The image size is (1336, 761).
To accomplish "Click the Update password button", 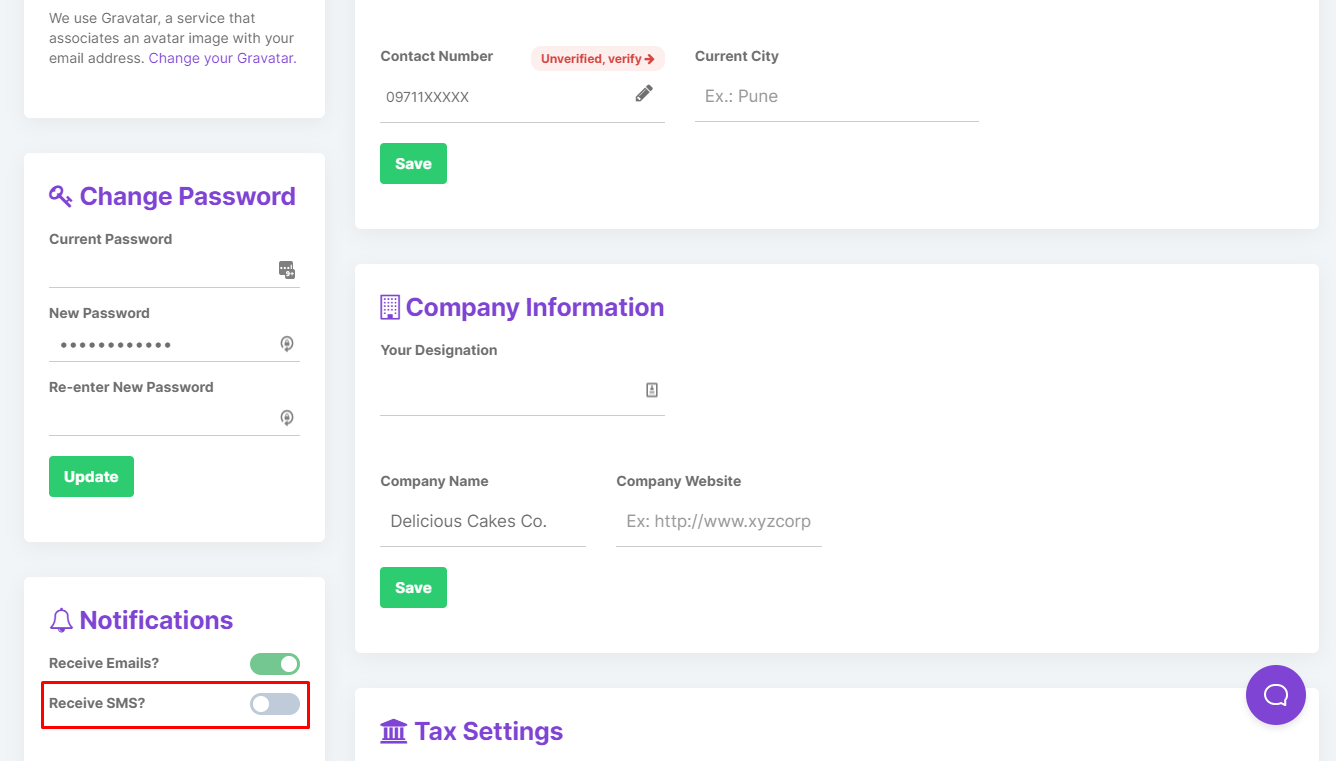I will tap(91, 477).
